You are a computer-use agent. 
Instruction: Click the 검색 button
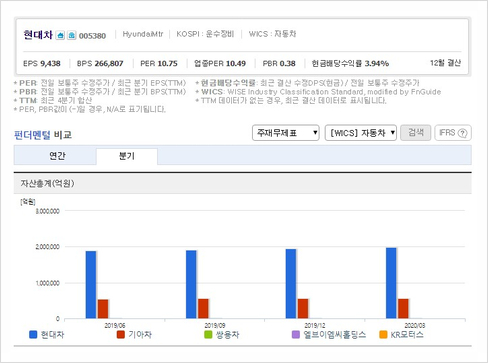(x=416, y=133)
